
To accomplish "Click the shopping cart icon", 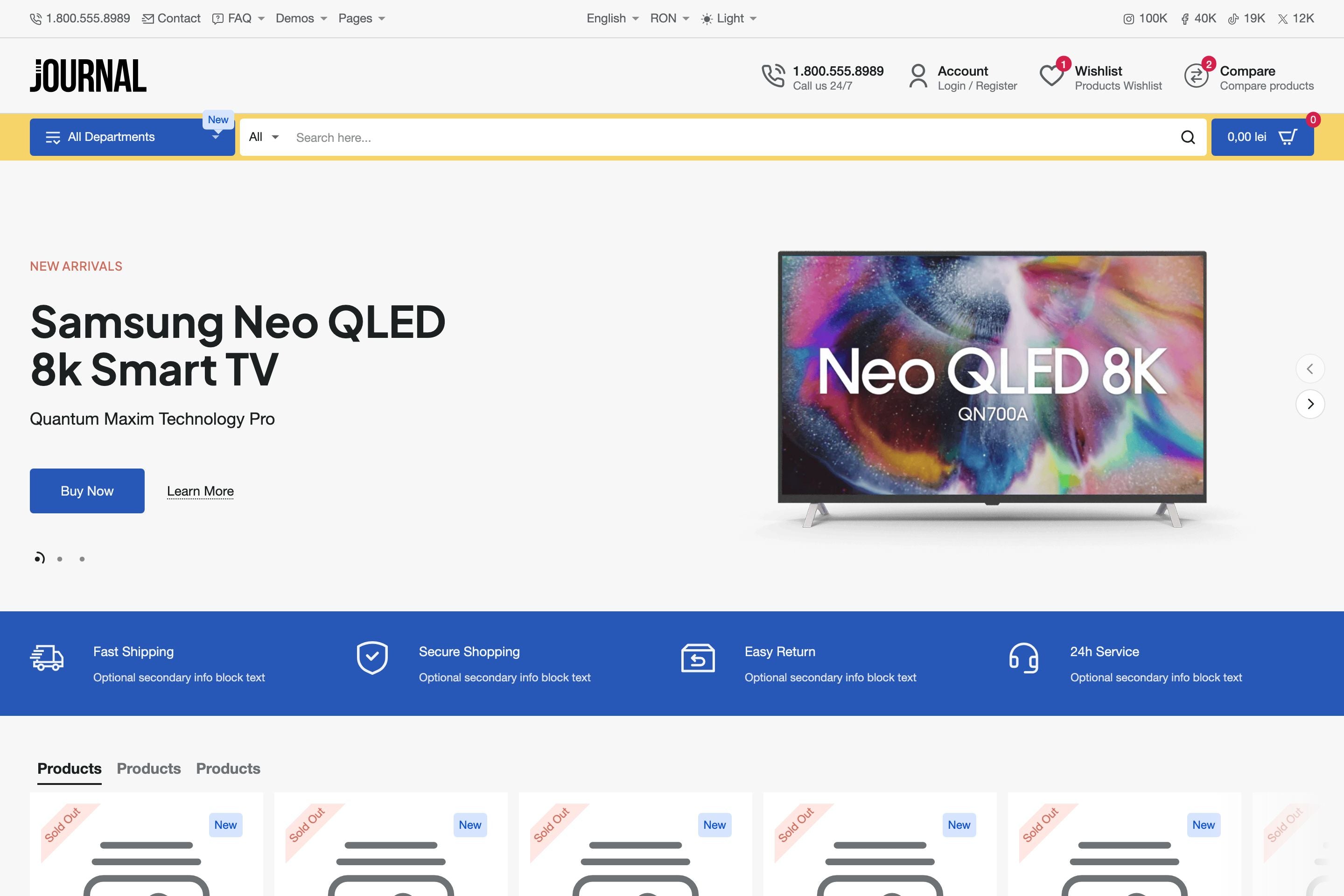I will (x=1288, y=137).
